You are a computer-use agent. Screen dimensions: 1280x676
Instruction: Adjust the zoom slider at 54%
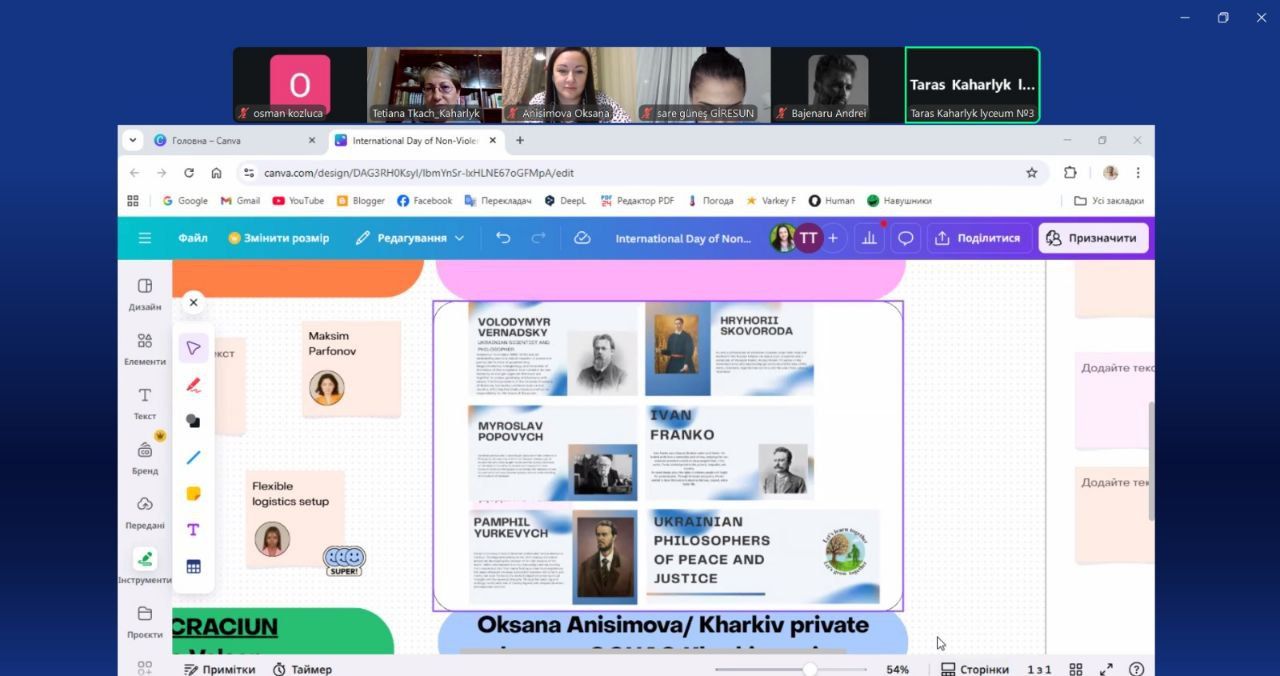pos(810,669)
